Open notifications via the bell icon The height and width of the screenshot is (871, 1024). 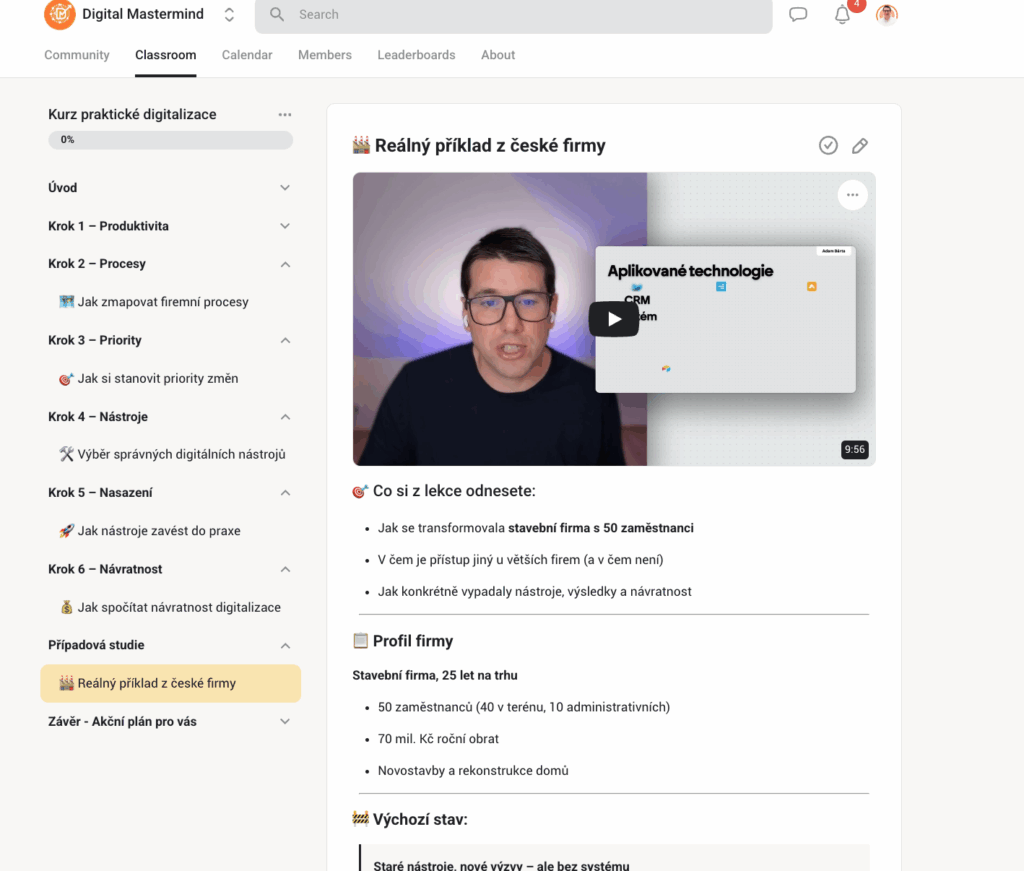pos(841,14)
